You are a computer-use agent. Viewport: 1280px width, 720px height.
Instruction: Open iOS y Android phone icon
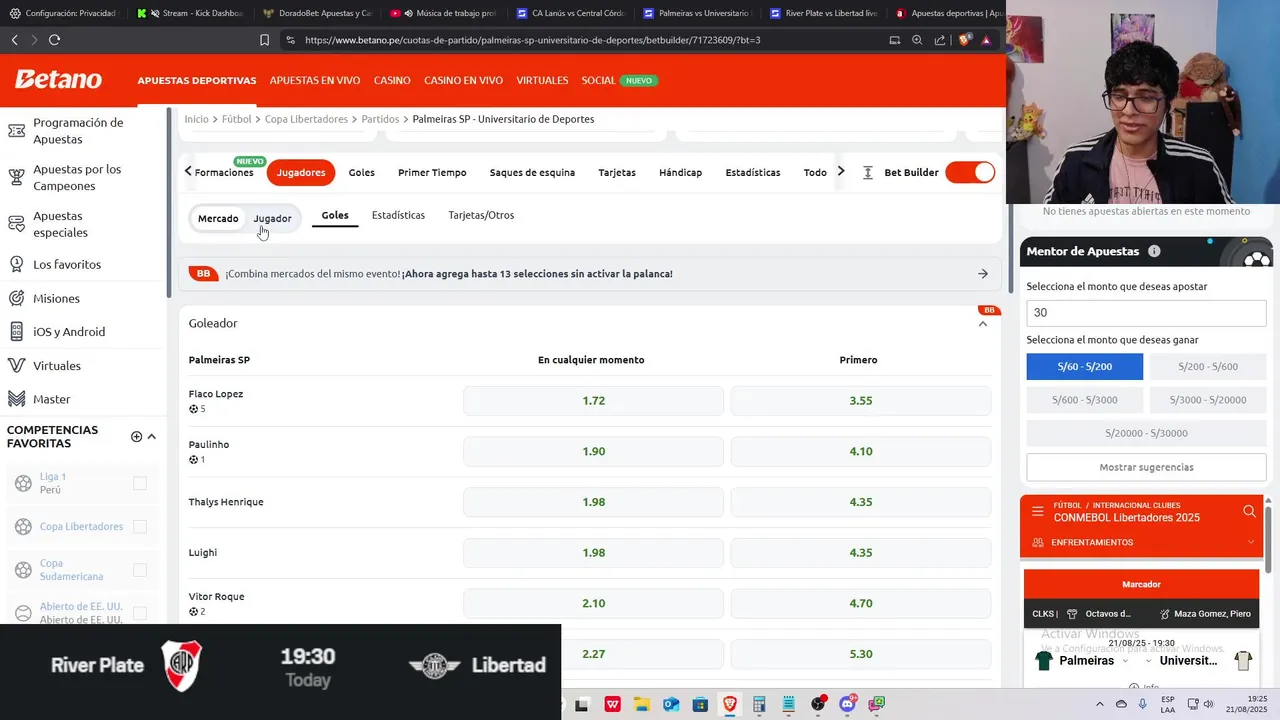pos(16,331)
